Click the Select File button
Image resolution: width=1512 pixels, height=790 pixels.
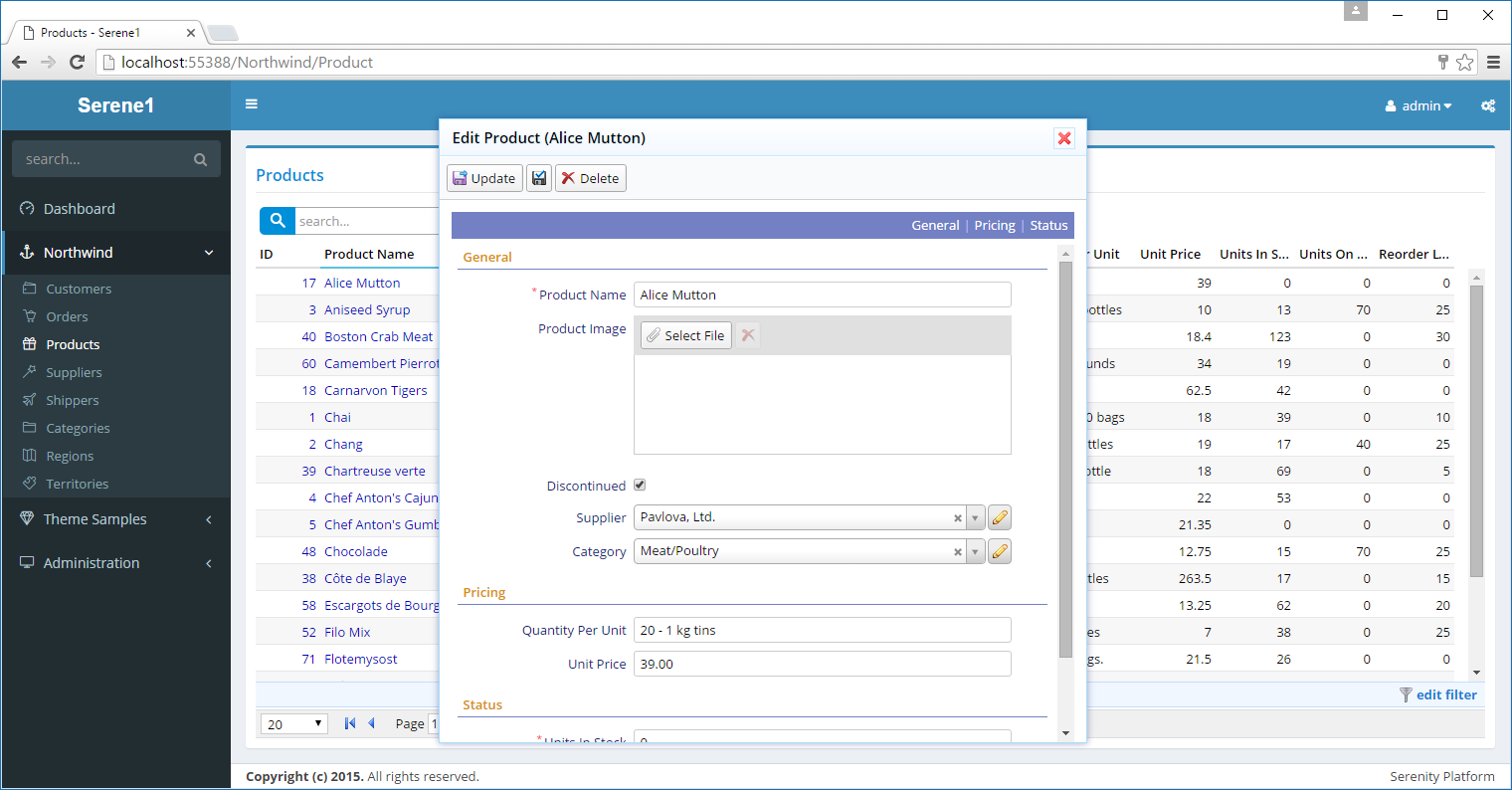(x=685, y=335)
